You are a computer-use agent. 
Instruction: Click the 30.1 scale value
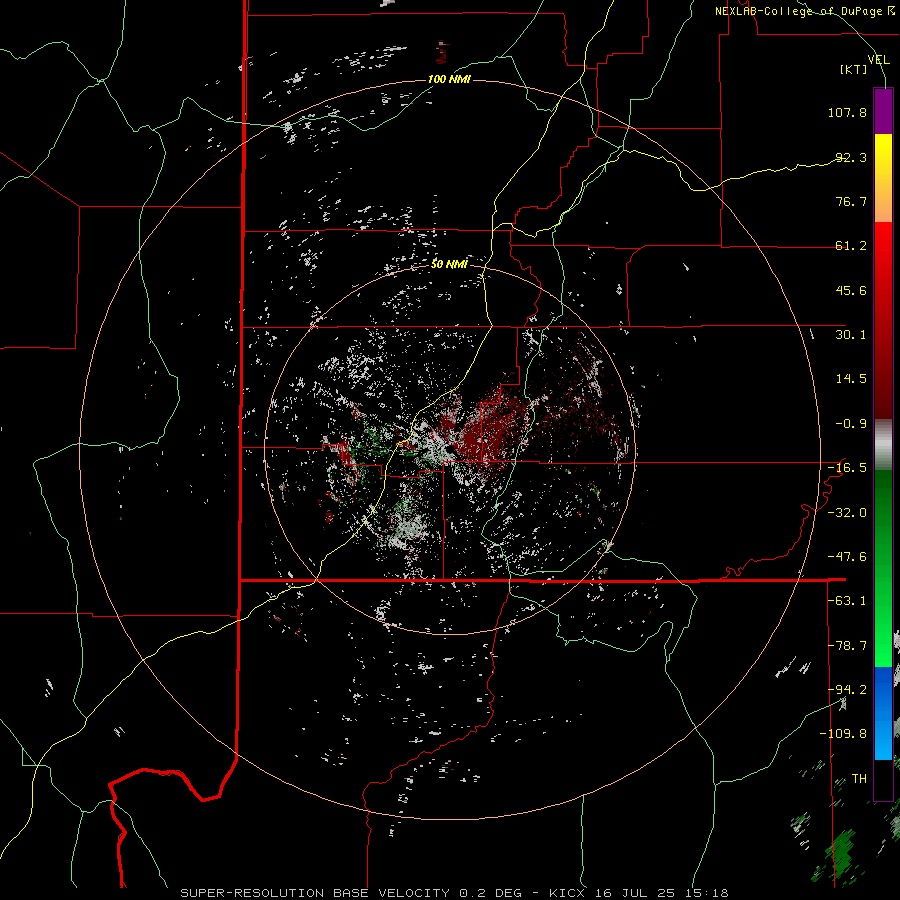click(851, 335)
